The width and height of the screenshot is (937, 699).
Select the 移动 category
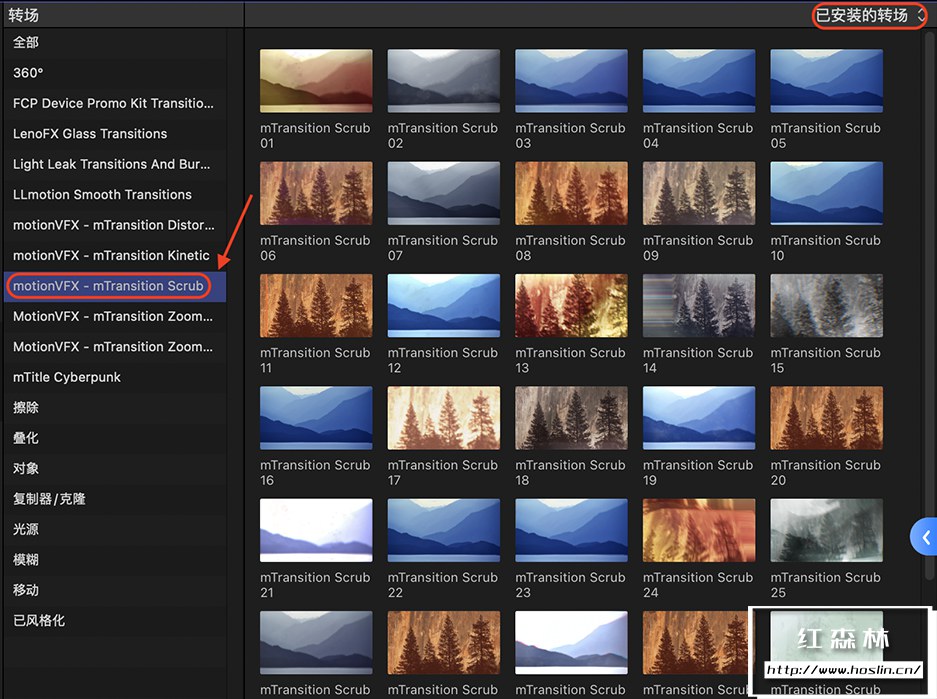tap(115, 591)
